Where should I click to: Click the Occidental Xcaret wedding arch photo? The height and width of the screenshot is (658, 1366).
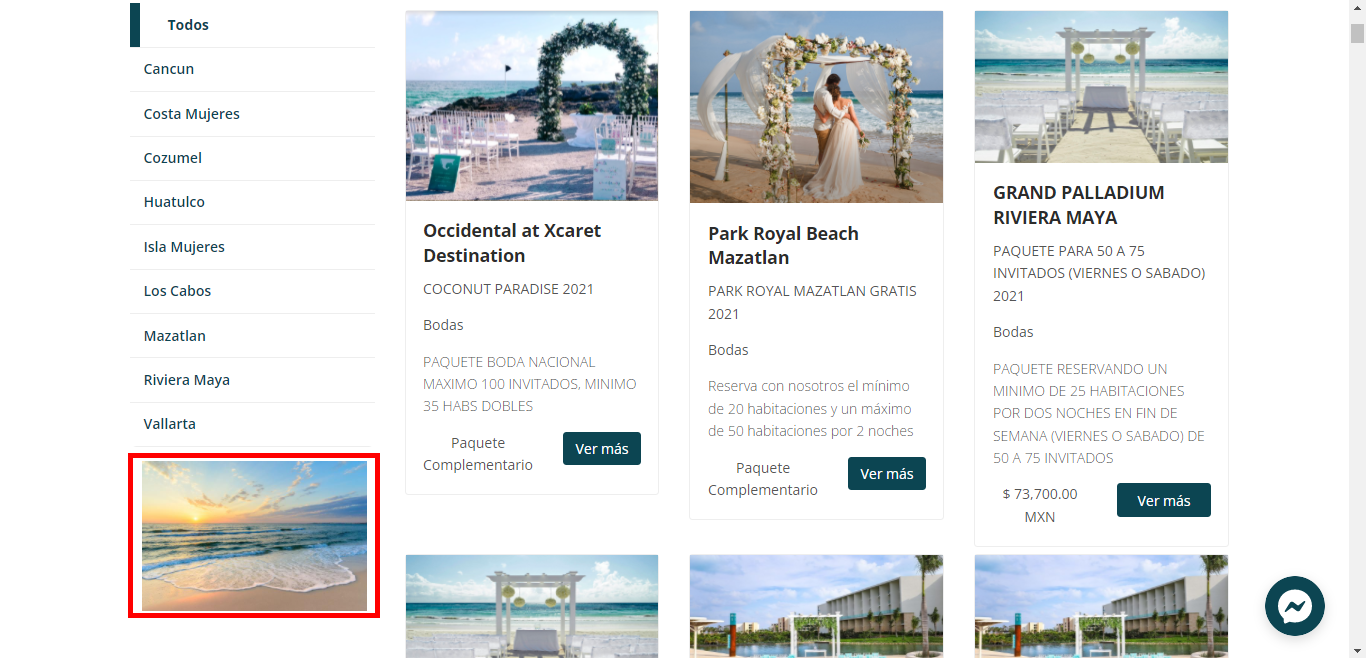(532, 106)
